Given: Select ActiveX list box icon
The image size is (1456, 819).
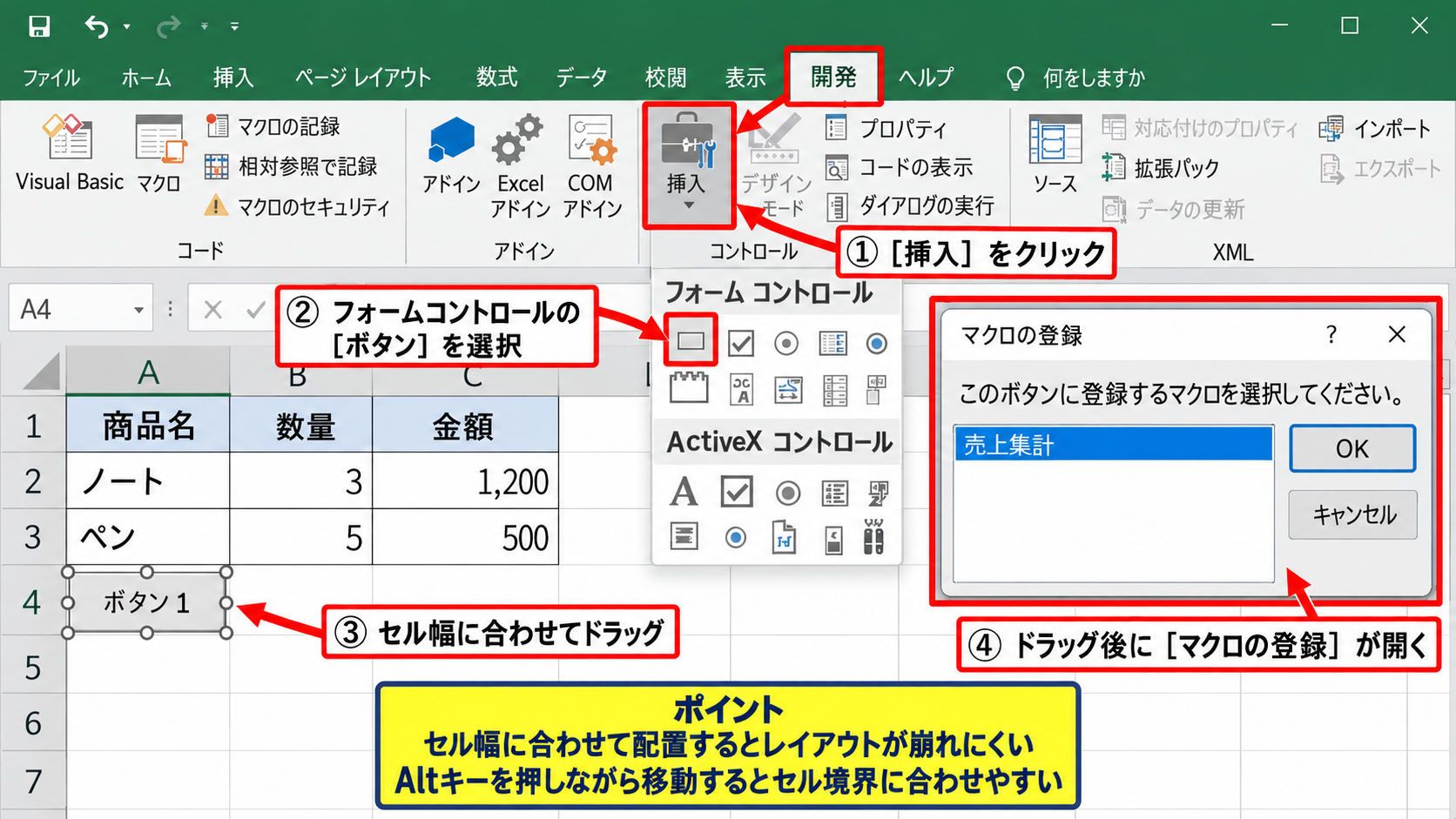Looking at the screenshot, I should tap(834, 493).
